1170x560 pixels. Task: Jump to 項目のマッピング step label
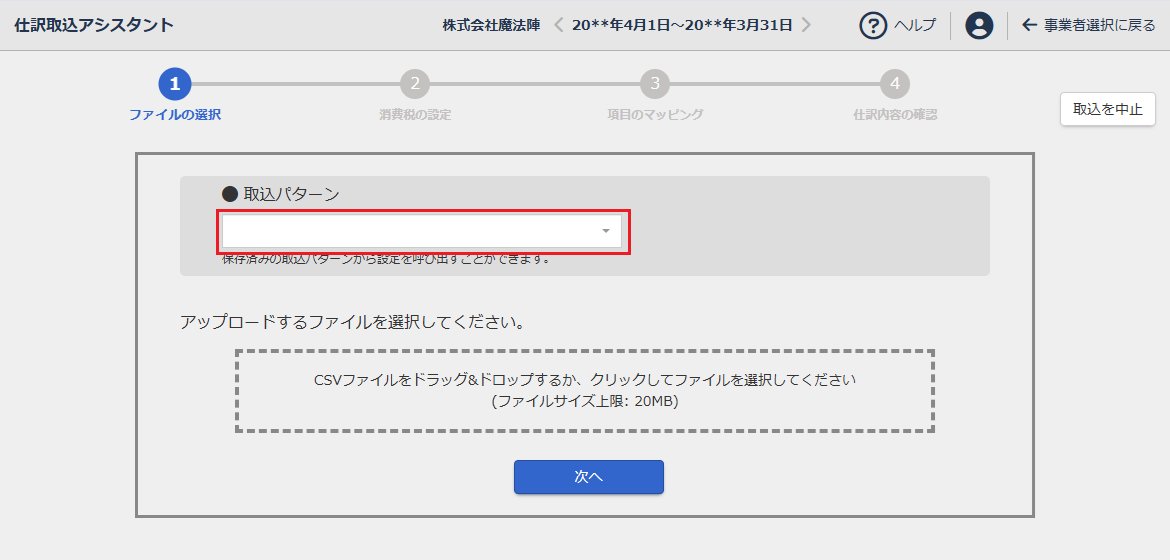pos(655,115)
